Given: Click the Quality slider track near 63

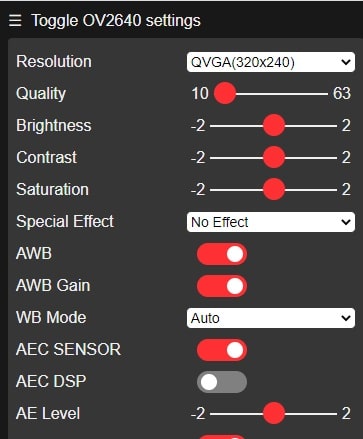Looking at the screenshot, I should point(320,94).
